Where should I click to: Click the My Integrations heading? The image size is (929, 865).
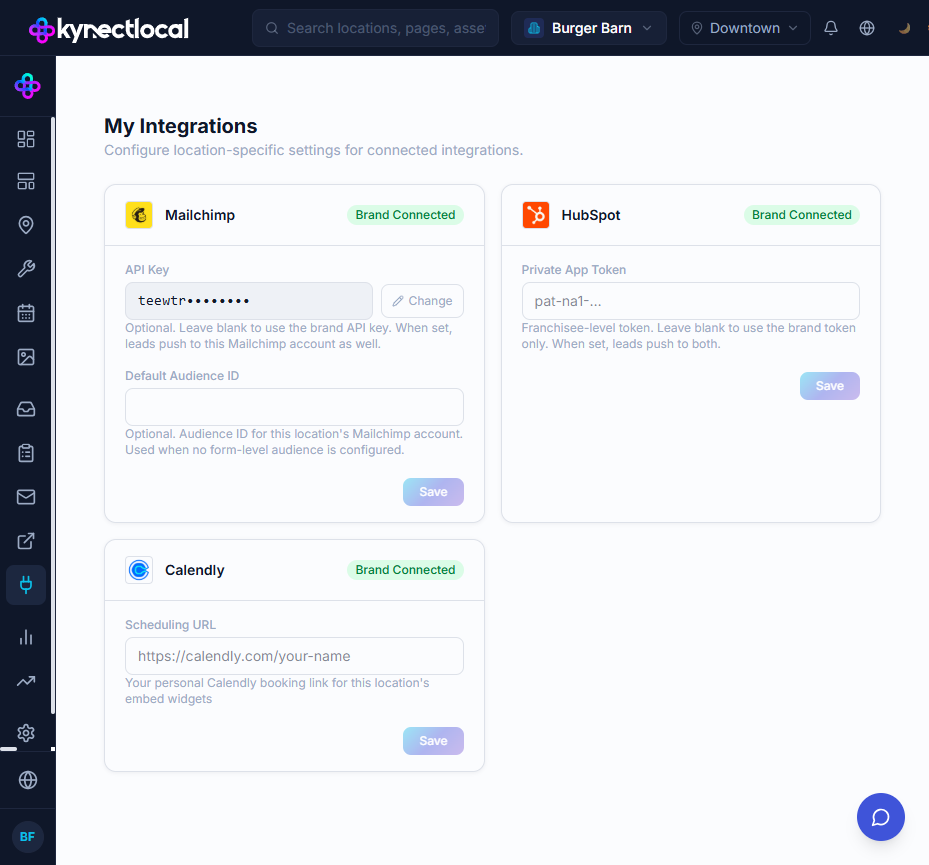pos(181,126)
